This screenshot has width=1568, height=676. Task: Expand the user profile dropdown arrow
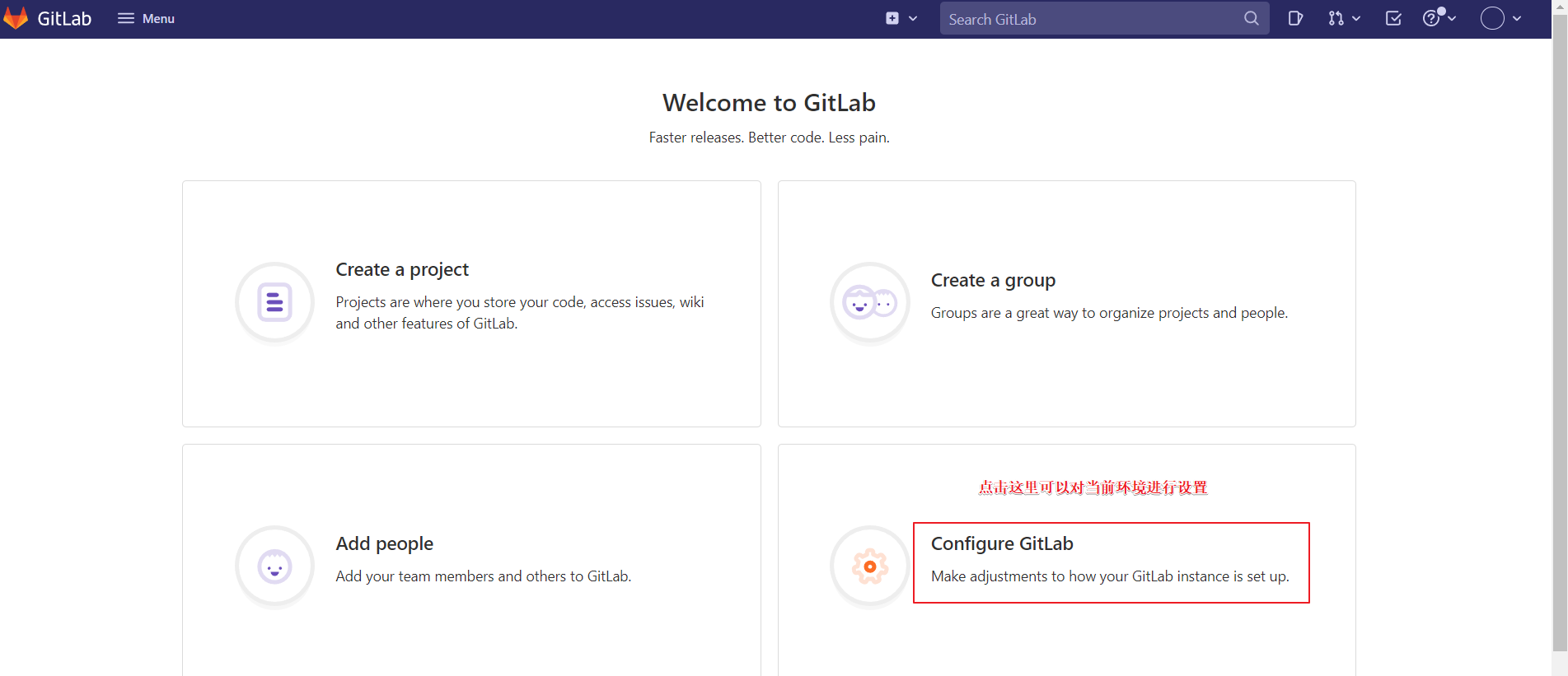click(1517, 18)
